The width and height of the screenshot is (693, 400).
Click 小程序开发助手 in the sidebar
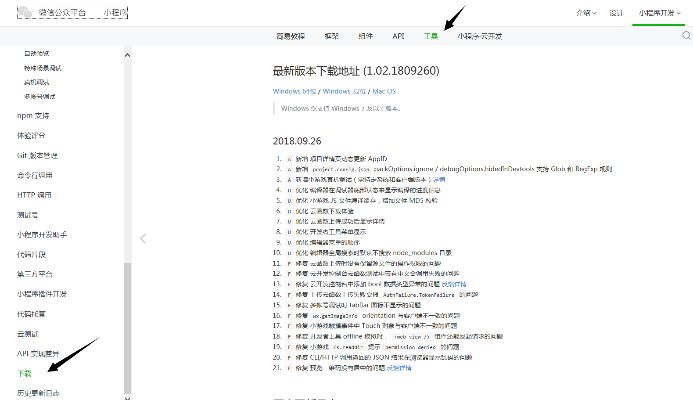[x=42, y=234]
